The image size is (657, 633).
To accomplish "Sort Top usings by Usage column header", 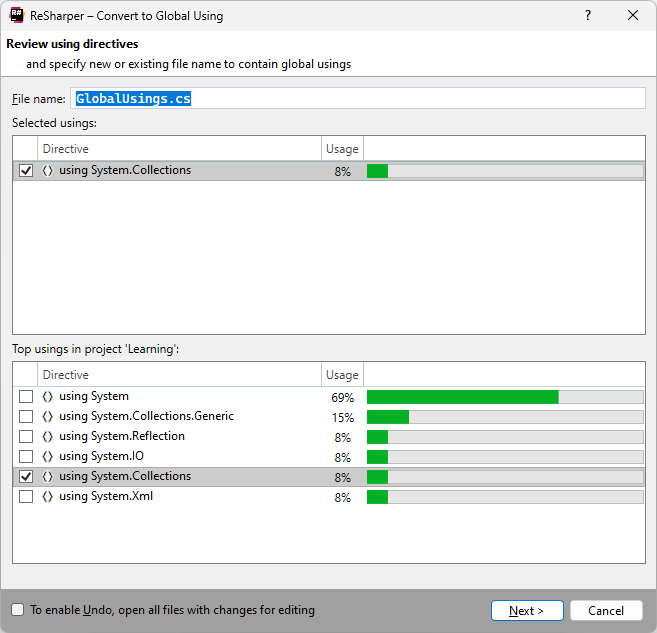I will pos(342,375).
